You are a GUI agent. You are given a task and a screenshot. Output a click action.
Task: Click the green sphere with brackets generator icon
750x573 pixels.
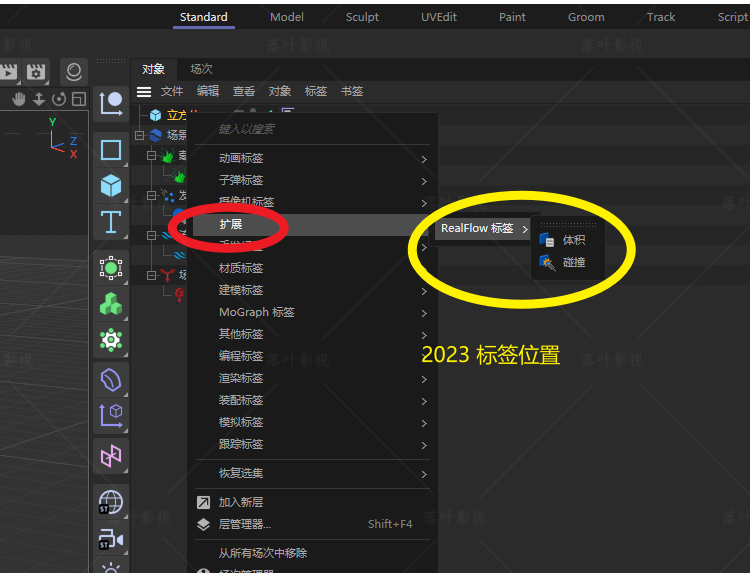tap(111, 268)
